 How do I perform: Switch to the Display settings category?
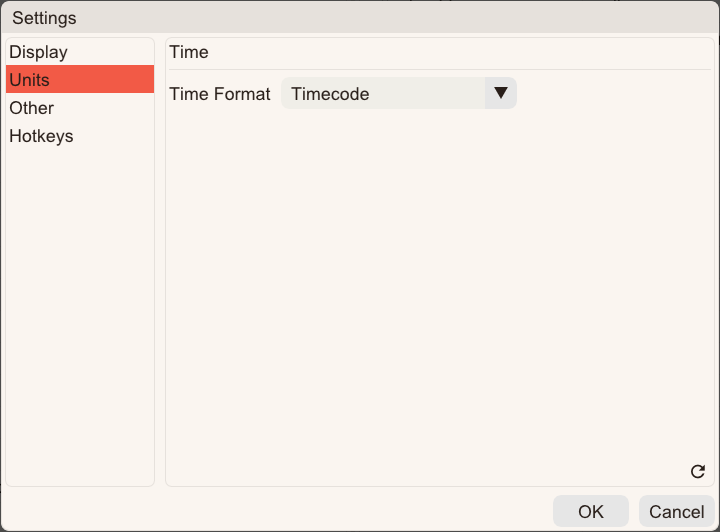[x=80, y=52]
